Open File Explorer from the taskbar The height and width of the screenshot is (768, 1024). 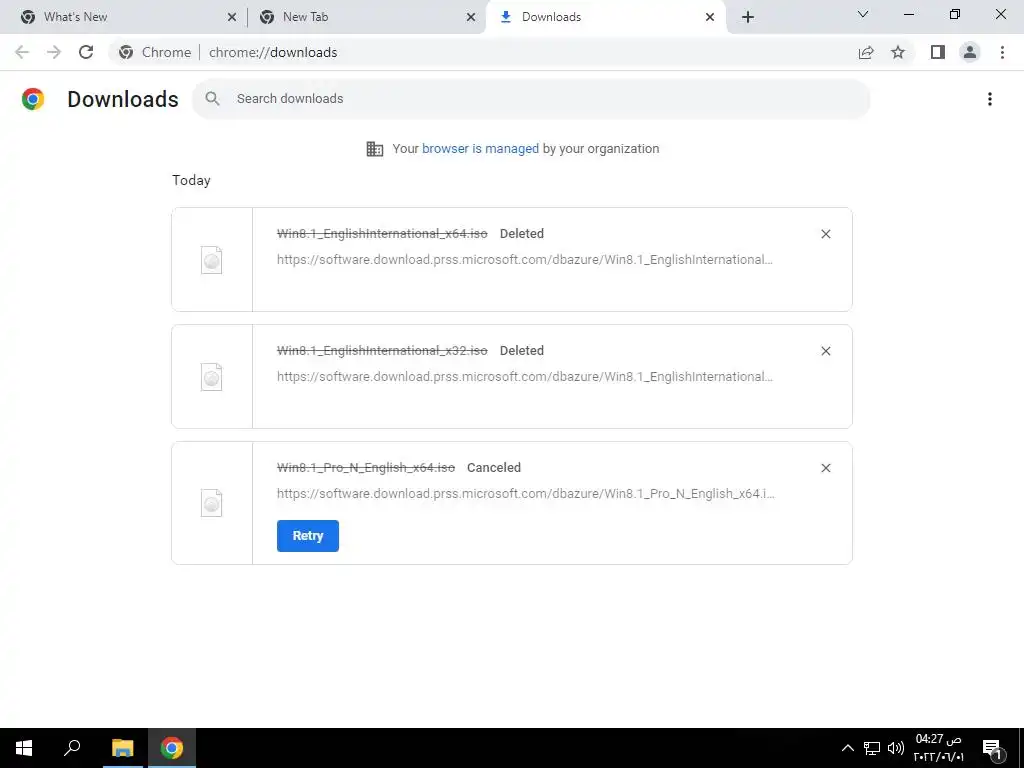point(122,748)
